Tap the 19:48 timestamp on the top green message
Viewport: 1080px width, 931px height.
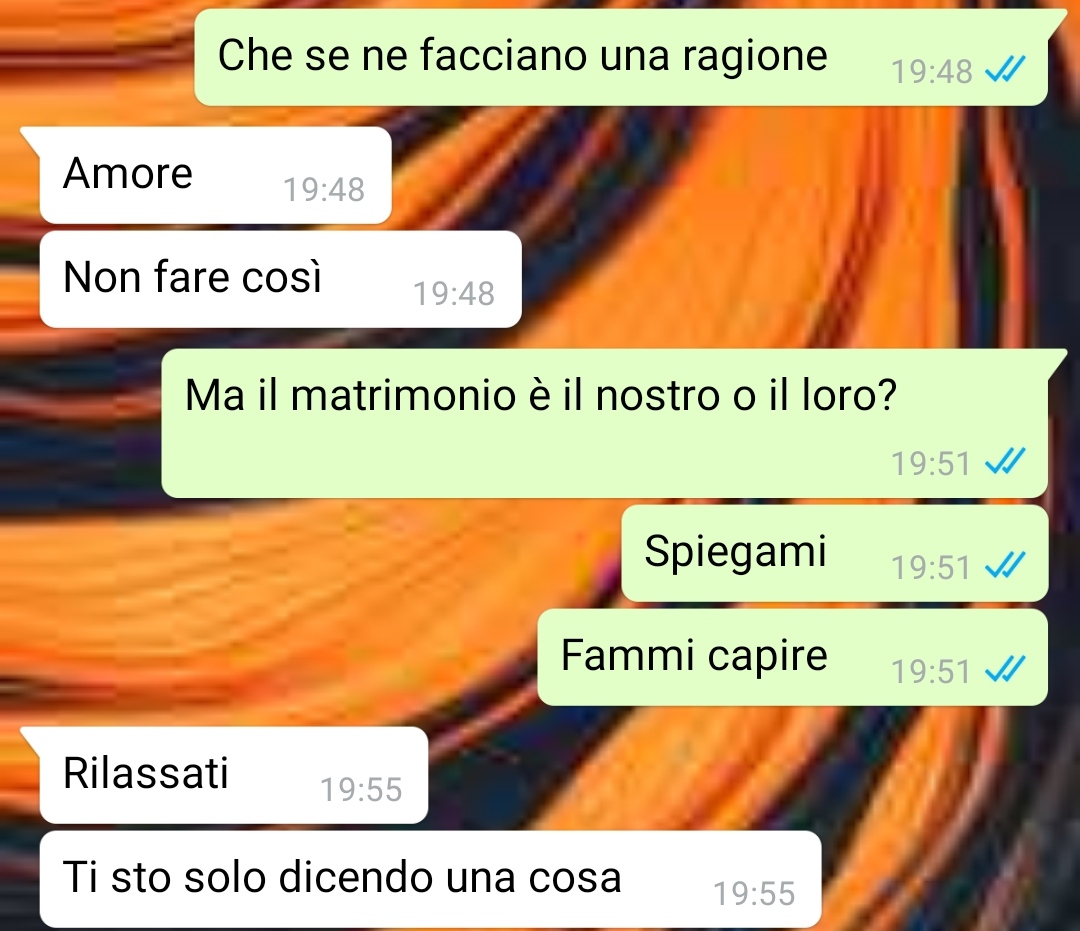(x=932, y=72)
